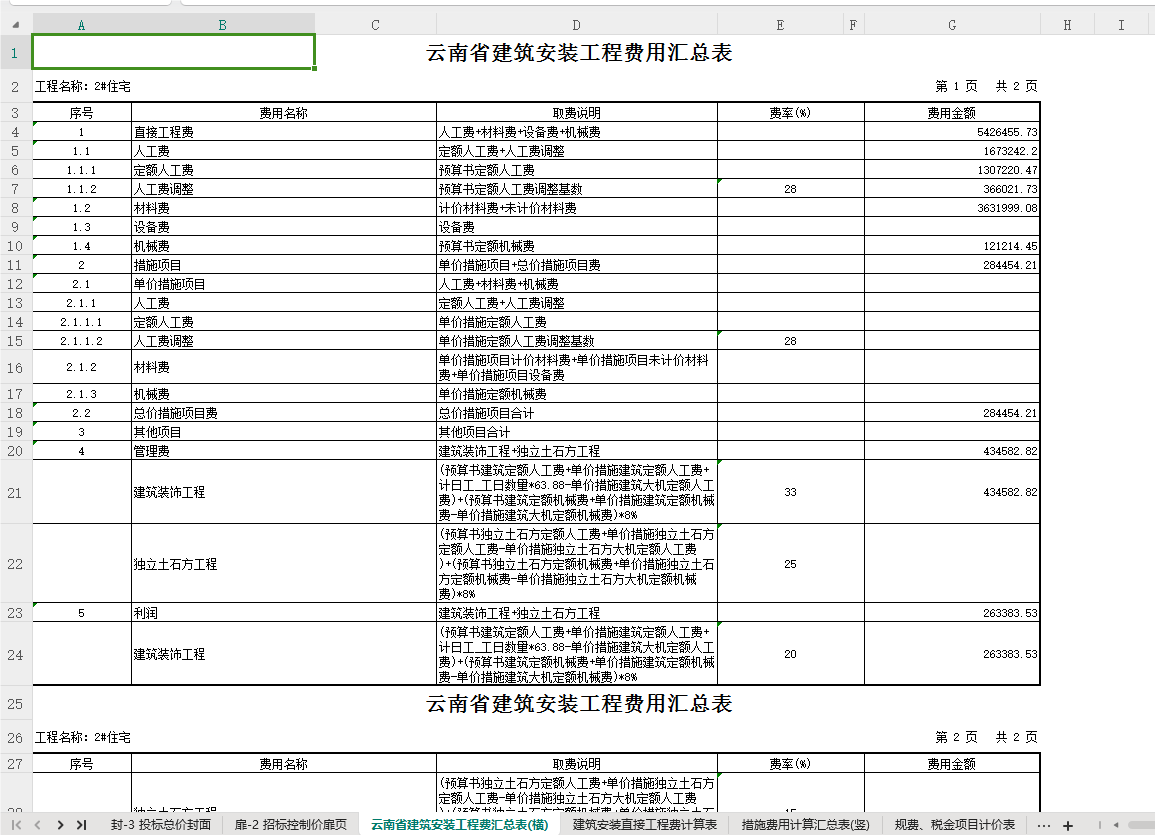The image size is (1155, 835).
Task: Select the cell with value 1307220.47
Action: tap(952, 170)
